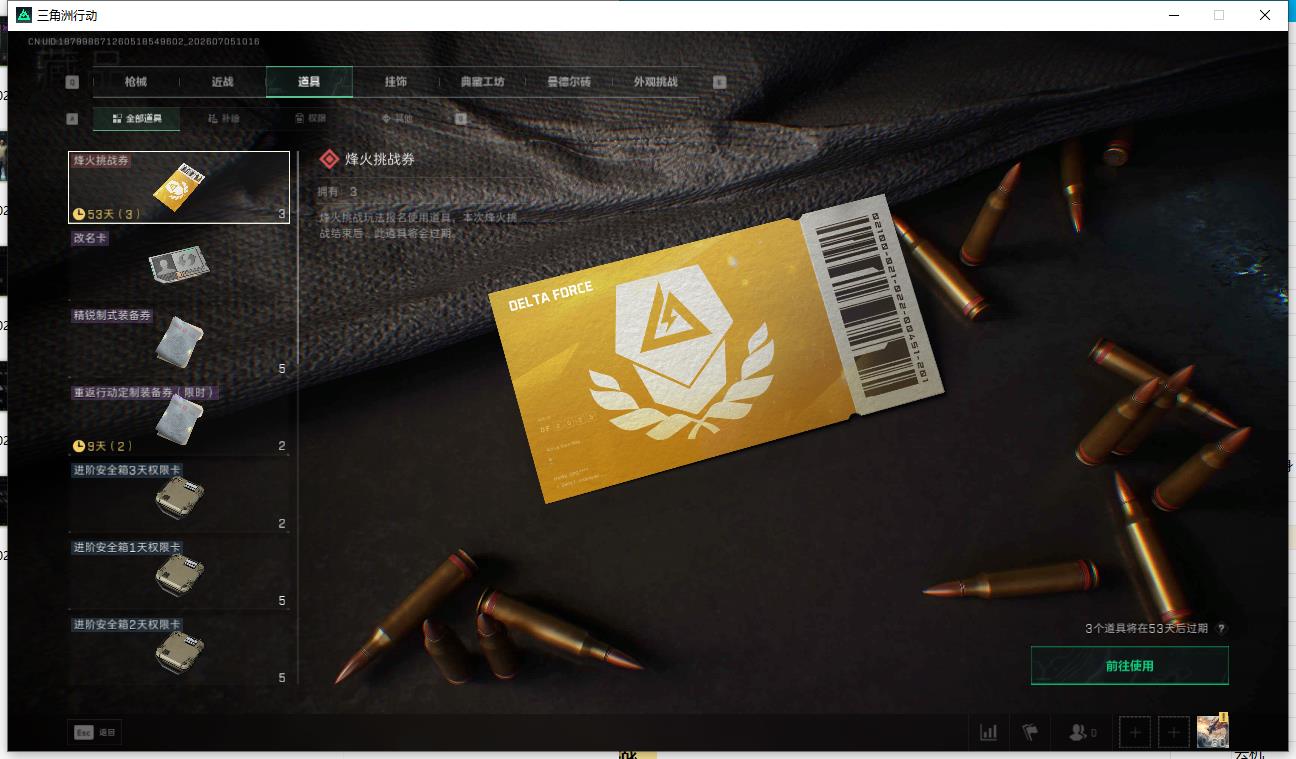
Task: Select the 道具 tab
Action: [309, 82]
